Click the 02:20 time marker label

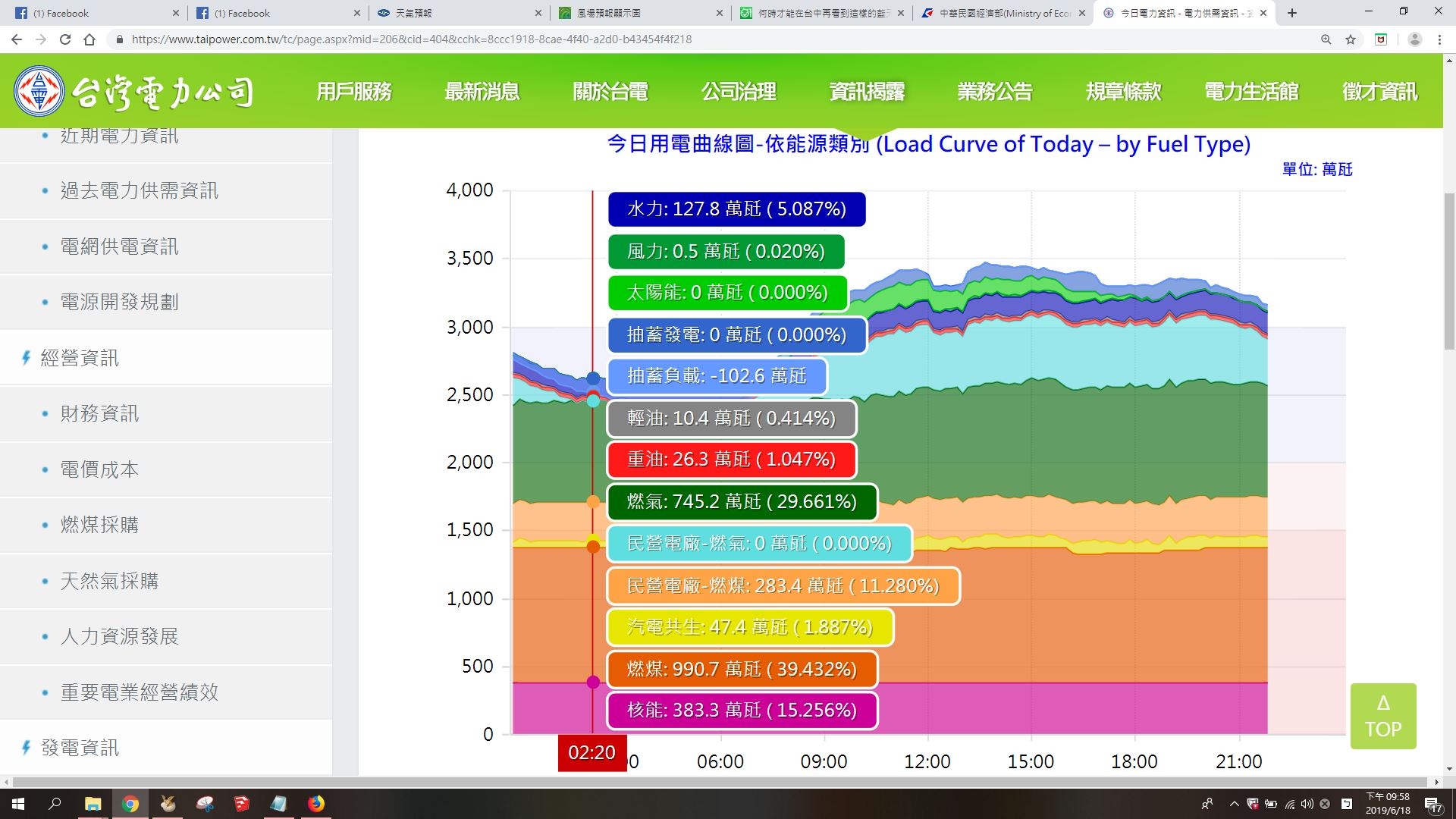point(592,752)
